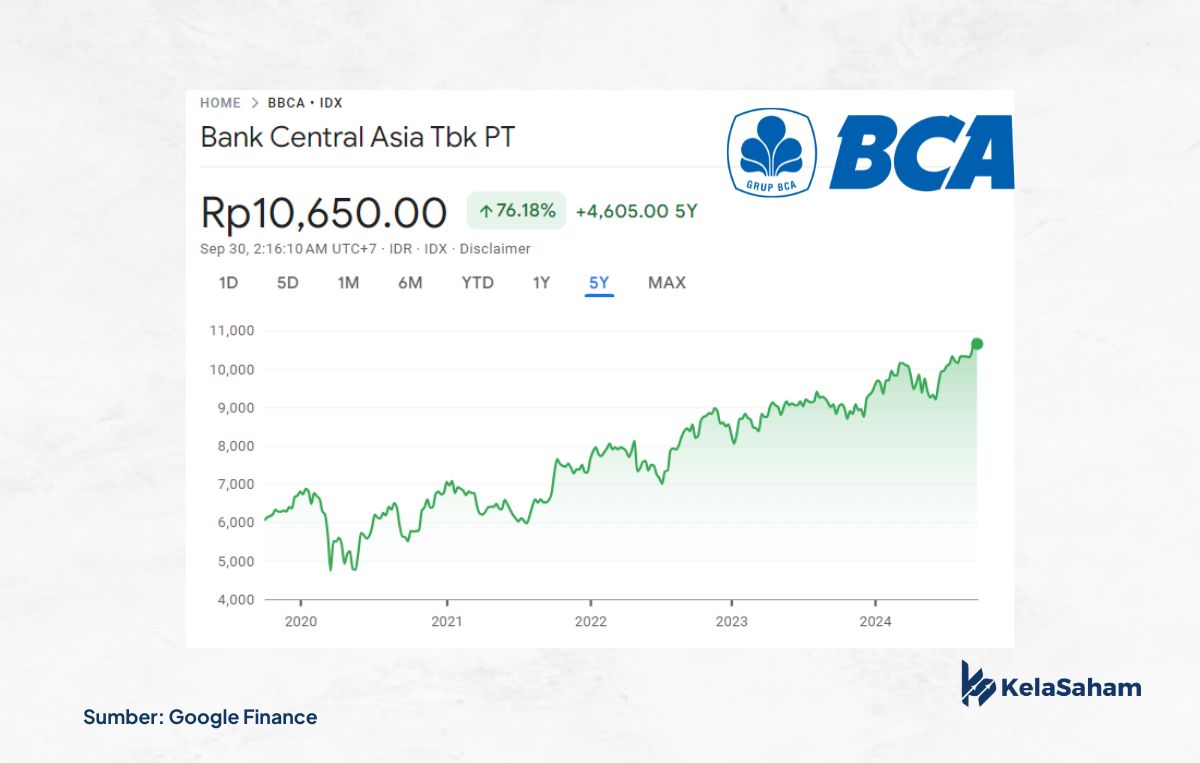Open the HOME breadcrumb link
1200x763 pixels.
coord(220,103)
